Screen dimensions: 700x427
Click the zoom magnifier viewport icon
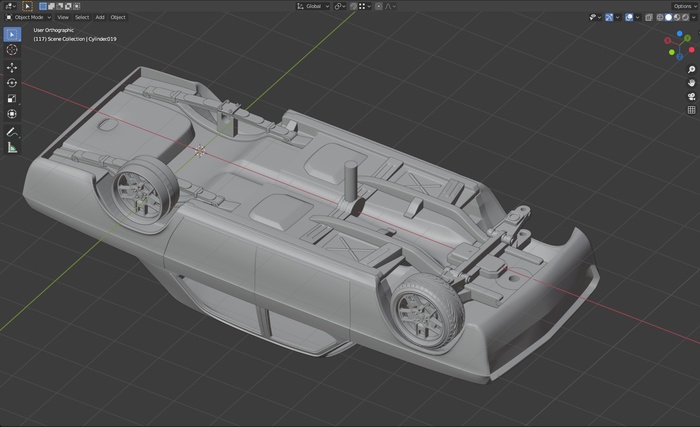pyautogui.click(x=691, y=69)
